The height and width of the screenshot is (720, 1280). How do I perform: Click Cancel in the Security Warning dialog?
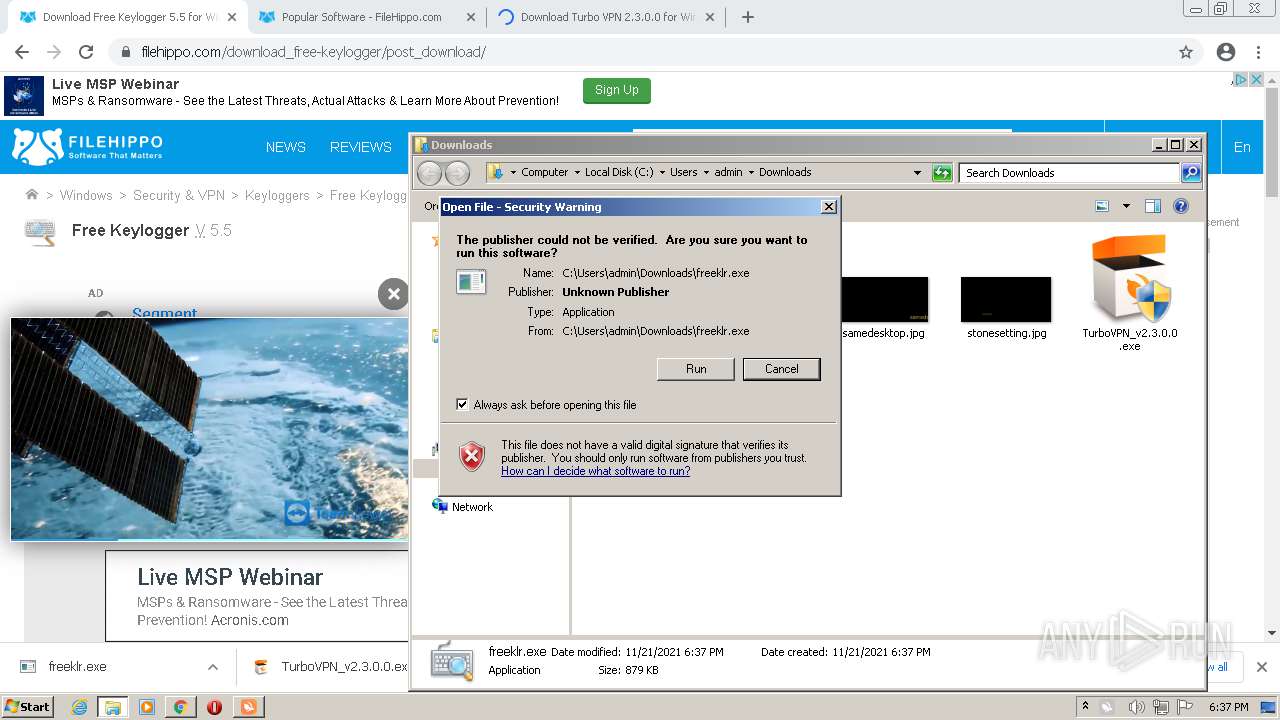(x=782, y=369)
